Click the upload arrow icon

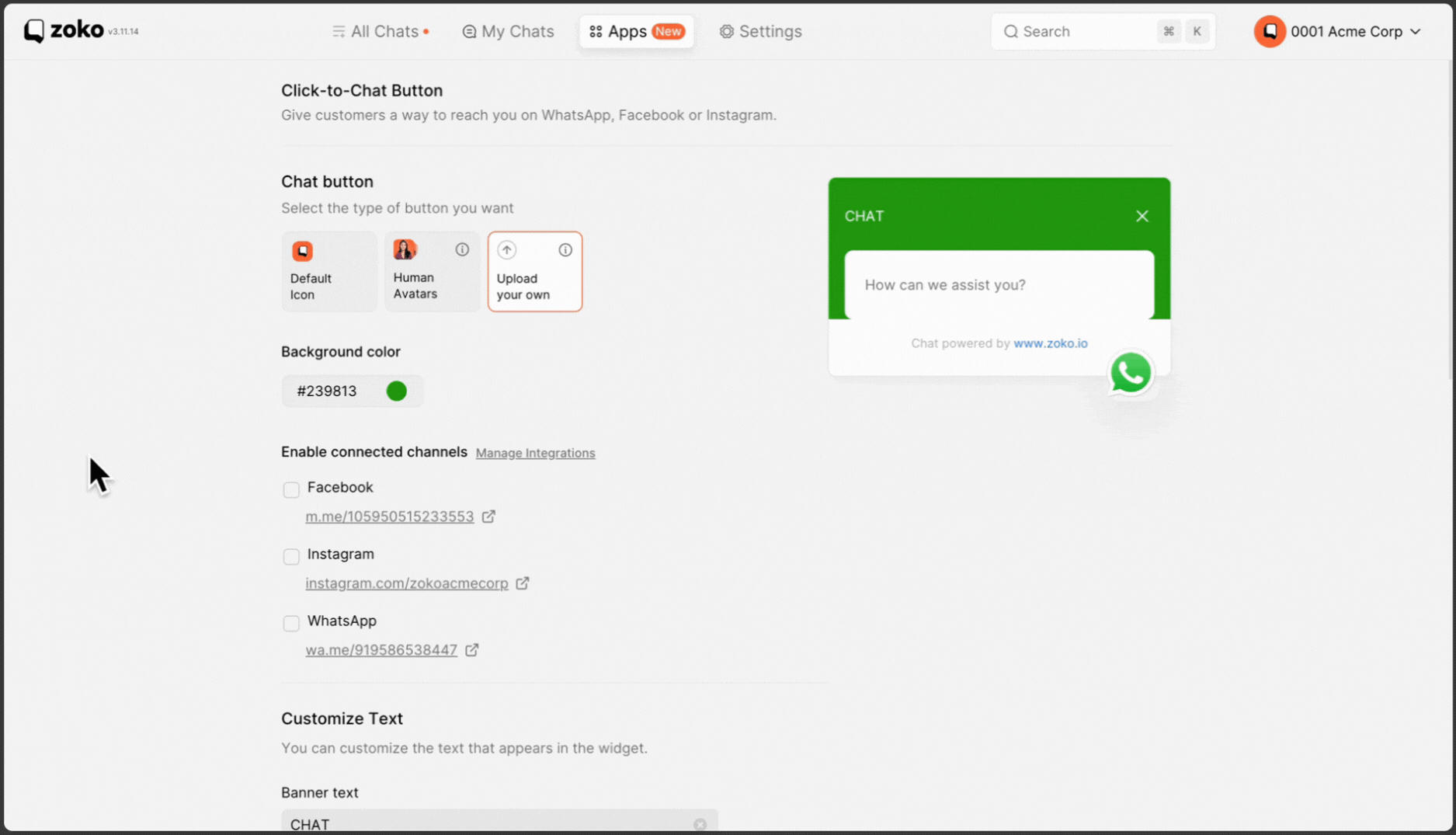(506, 250)
